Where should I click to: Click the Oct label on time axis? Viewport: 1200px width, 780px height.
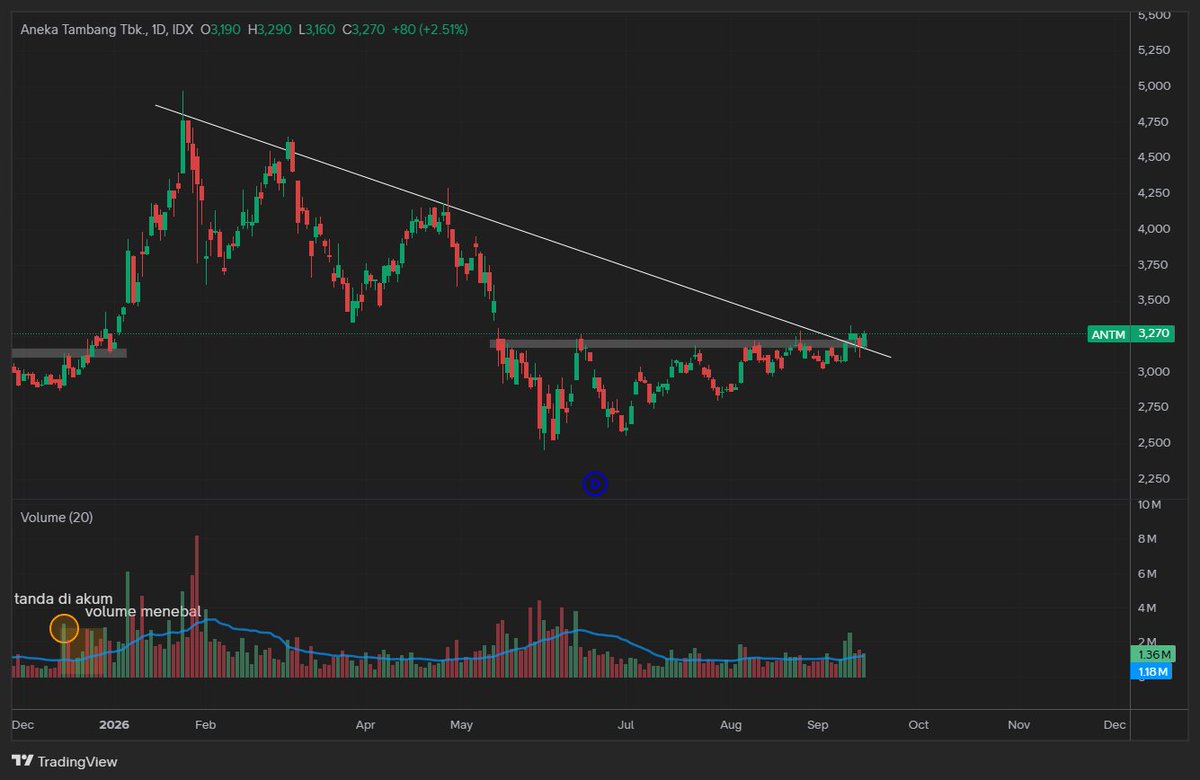point(918,725)
